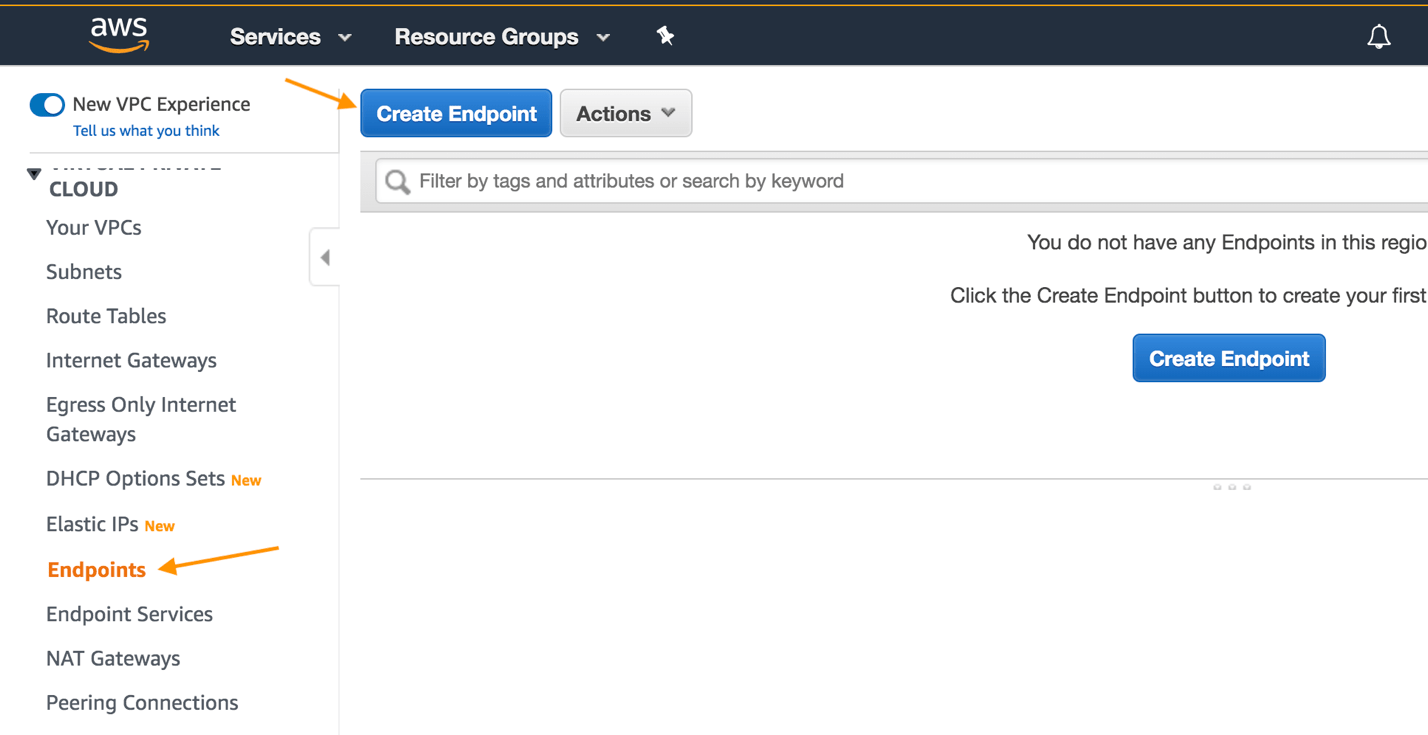Collapse the VIRTUAL PRIVATE CLOUD section
1428x735 pixels.
(x=33, y=172)
